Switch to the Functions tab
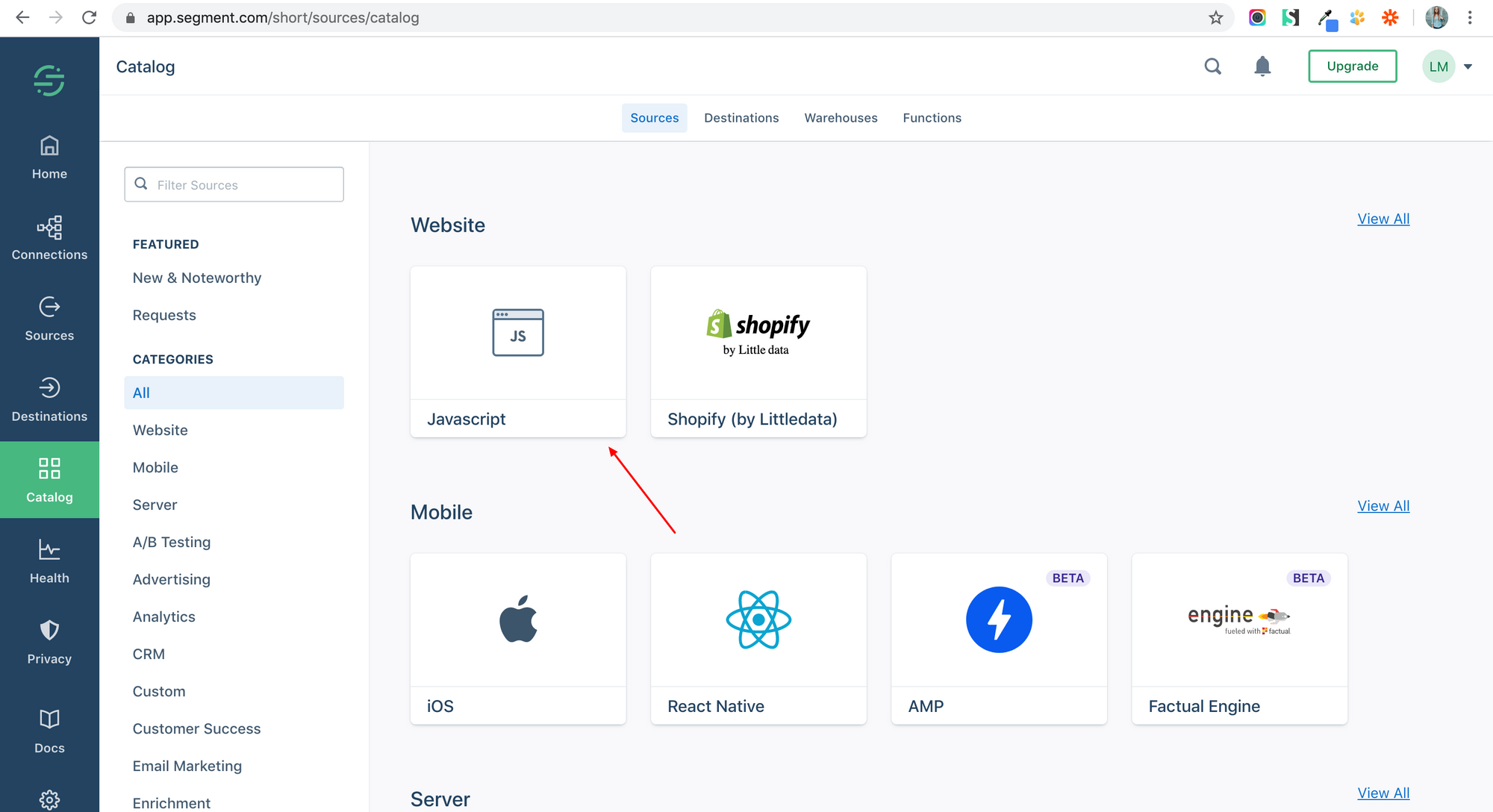 932,117
